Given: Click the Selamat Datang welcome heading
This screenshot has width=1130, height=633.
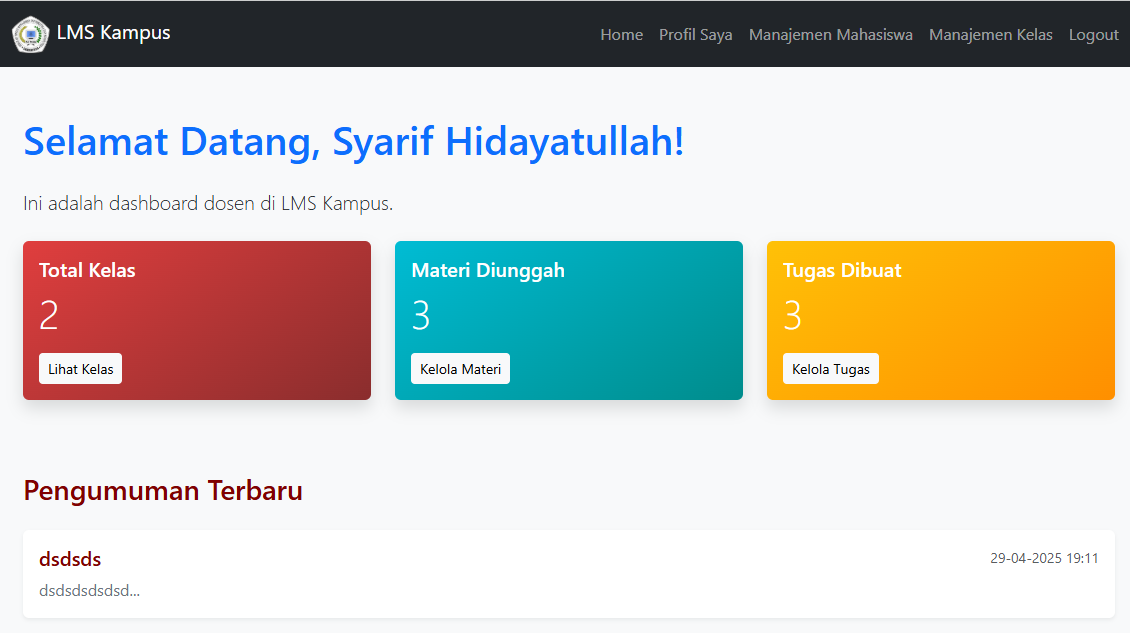Looking at the screenshot, I should coord(354,142).
